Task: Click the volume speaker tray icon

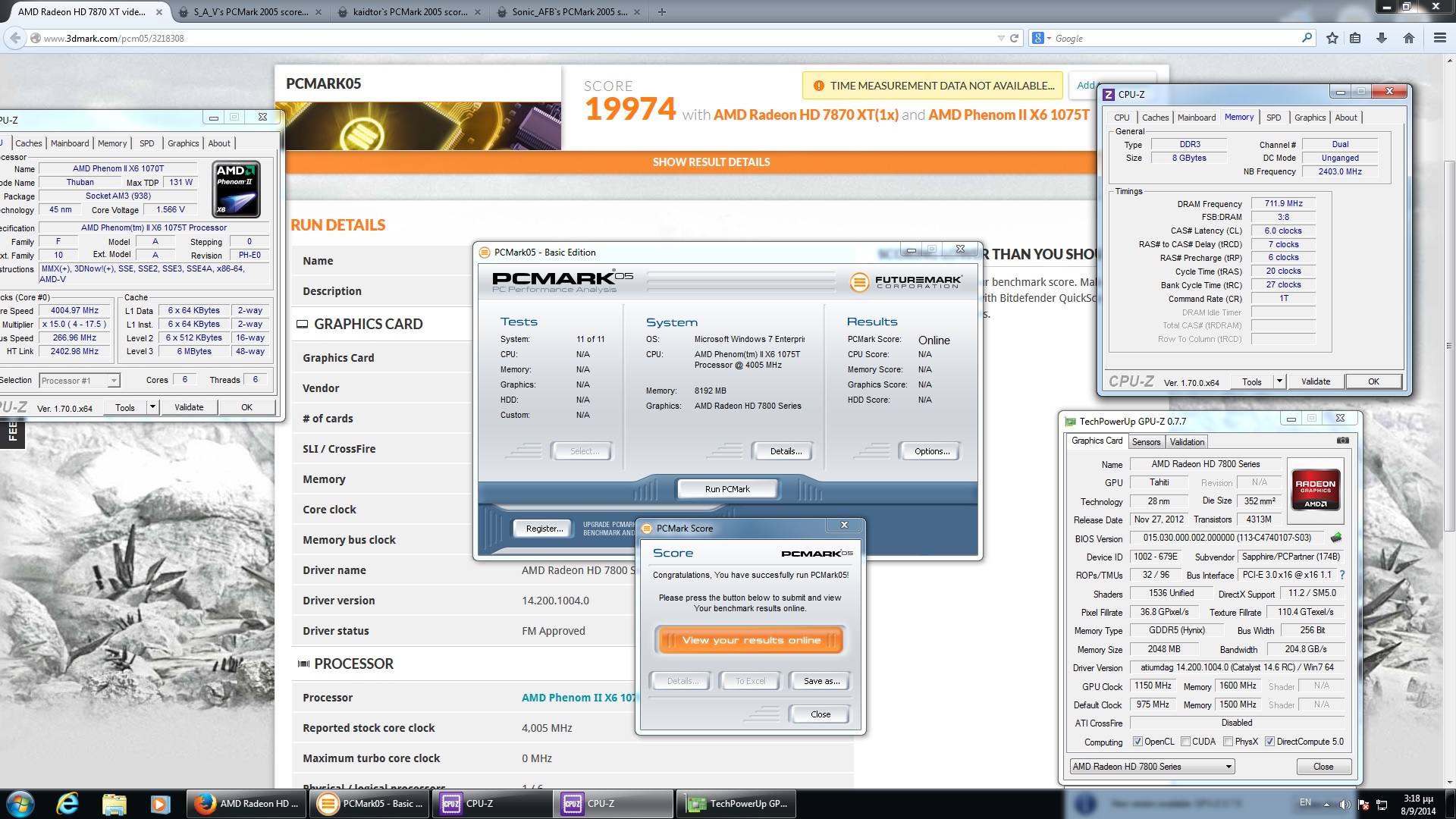Action: [x=1345, y=805]
